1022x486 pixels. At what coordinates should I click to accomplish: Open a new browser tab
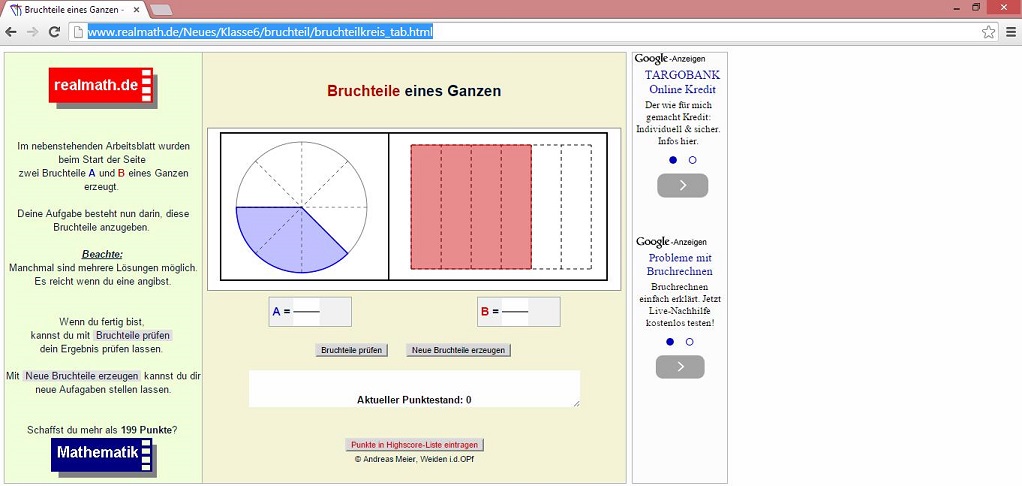(162, 9)
